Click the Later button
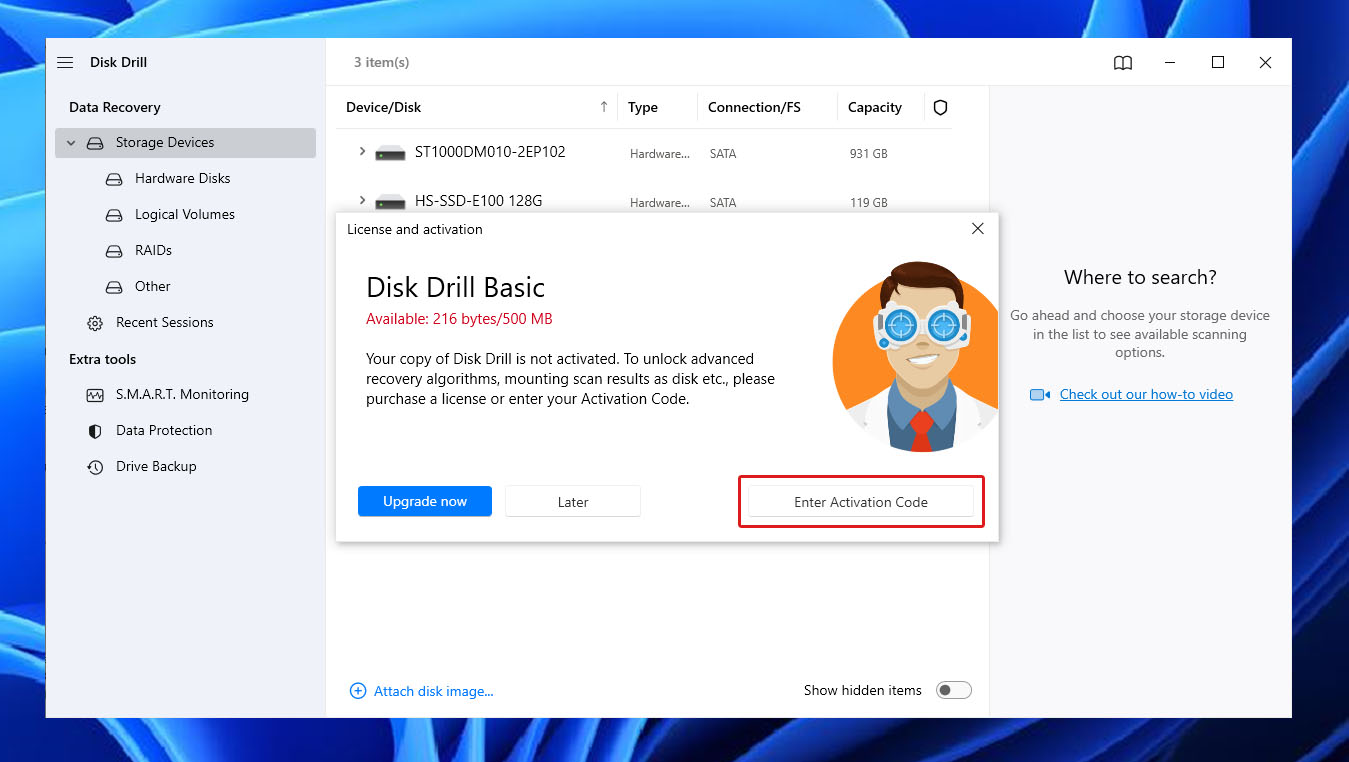1349x762 pixels. pos(573,501)
